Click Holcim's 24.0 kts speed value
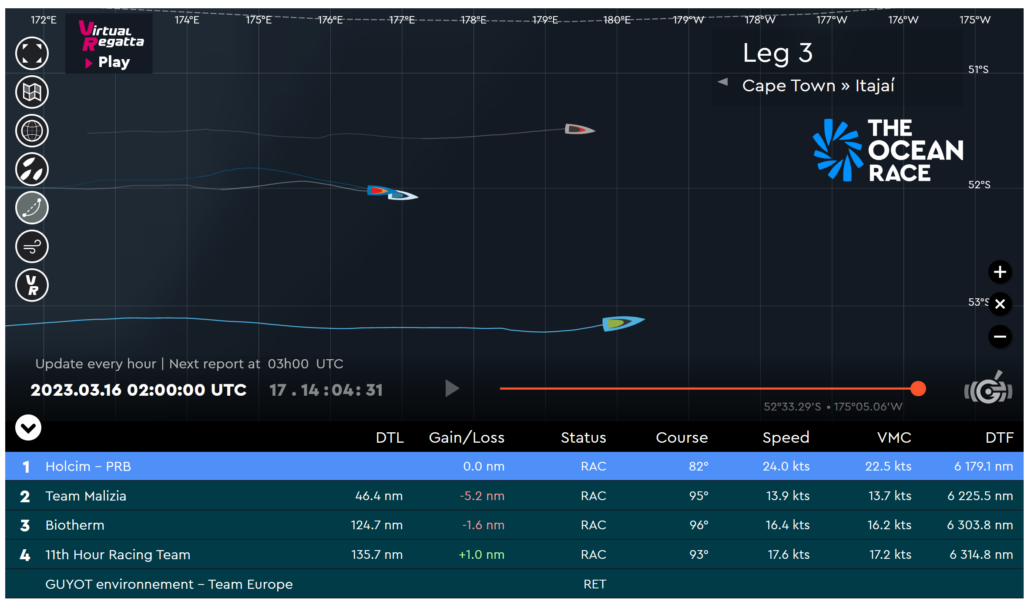Screen dimensions: 1024x601 (x=786, y=466)
